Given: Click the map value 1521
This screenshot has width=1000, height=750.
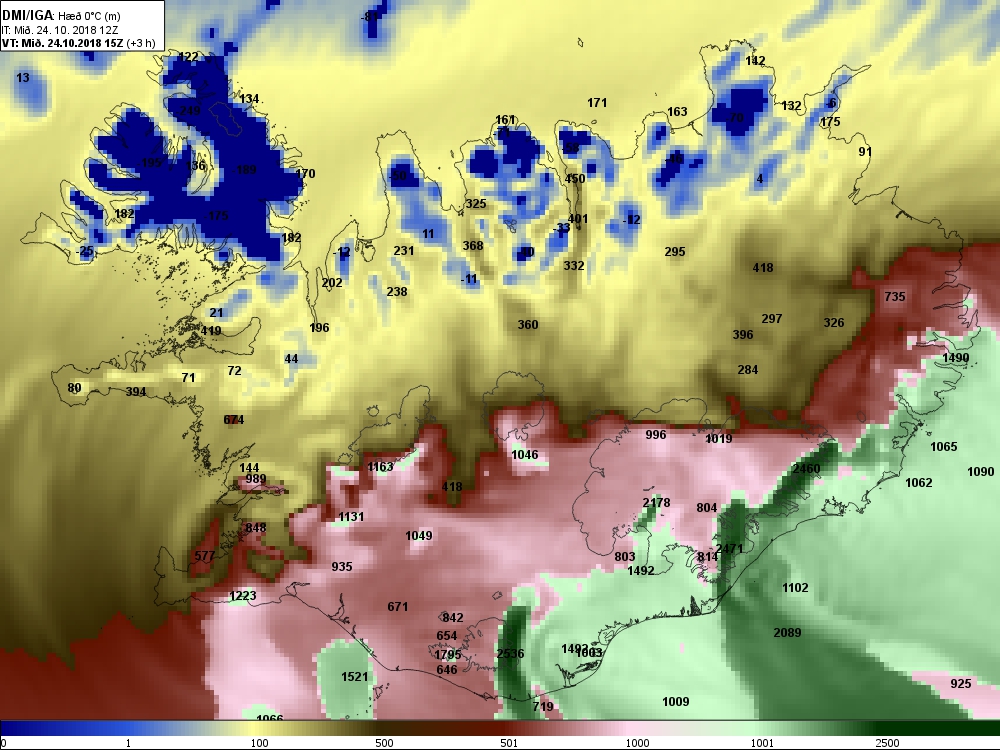Looking at the screenshot, I should pos(355,677).
